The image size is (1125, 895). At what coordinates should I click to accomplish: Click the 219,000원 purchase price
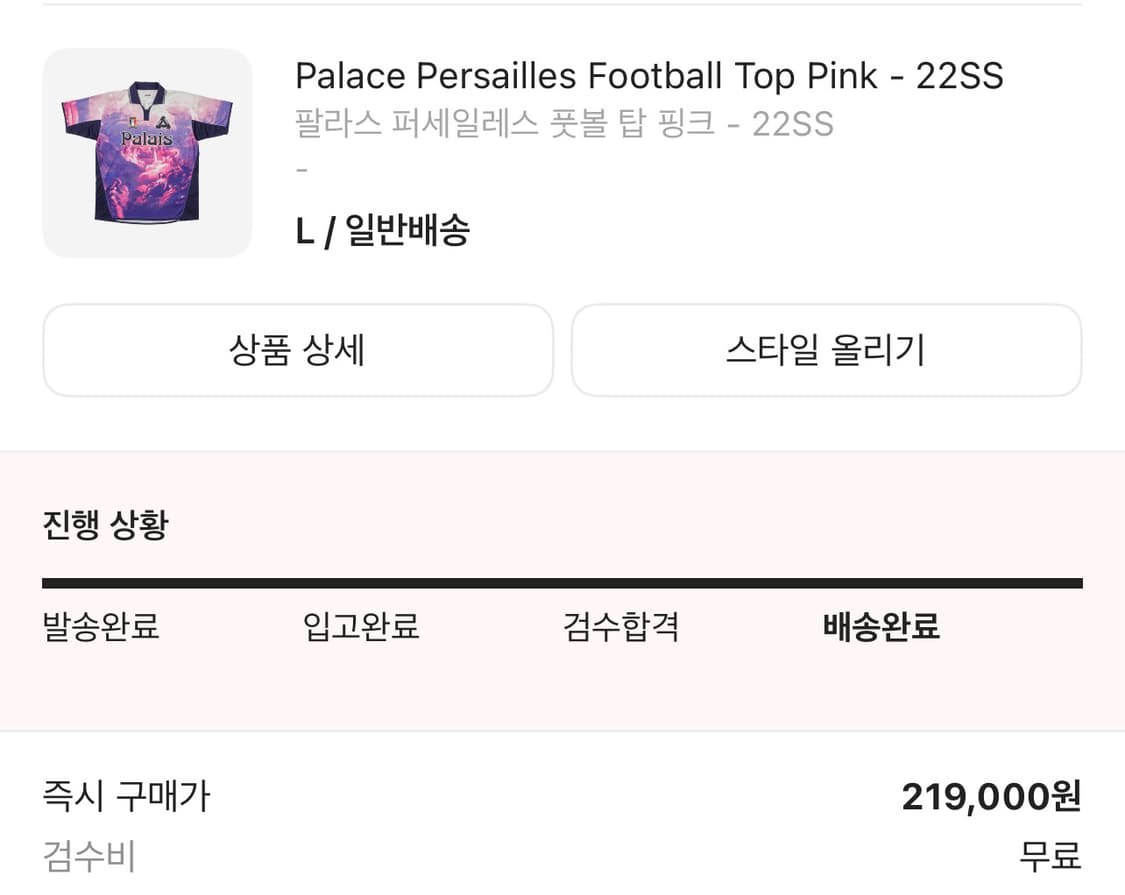point(988,797)
